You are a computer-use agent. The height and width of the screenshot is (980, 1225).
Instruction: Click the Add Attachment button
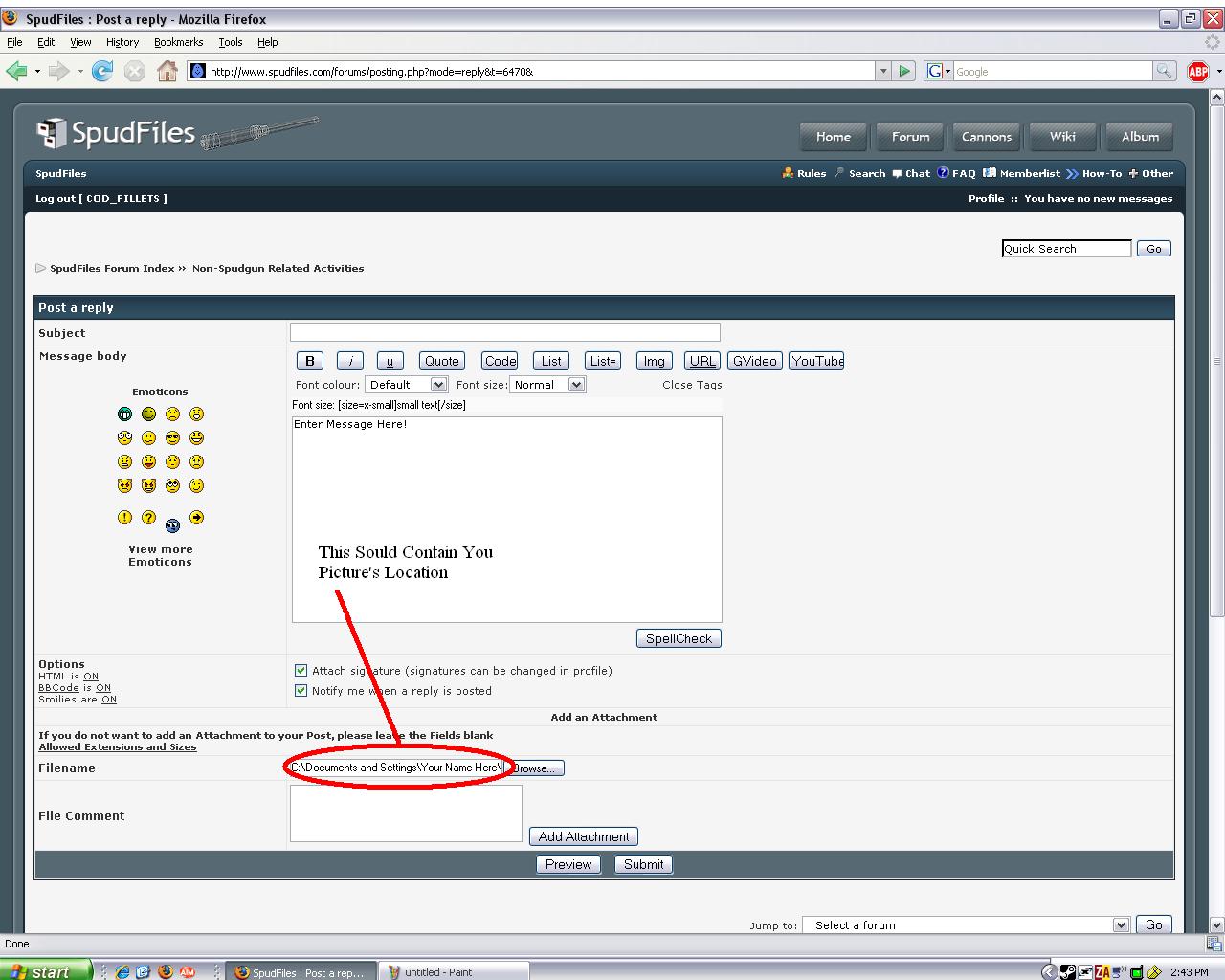[583, 836]
